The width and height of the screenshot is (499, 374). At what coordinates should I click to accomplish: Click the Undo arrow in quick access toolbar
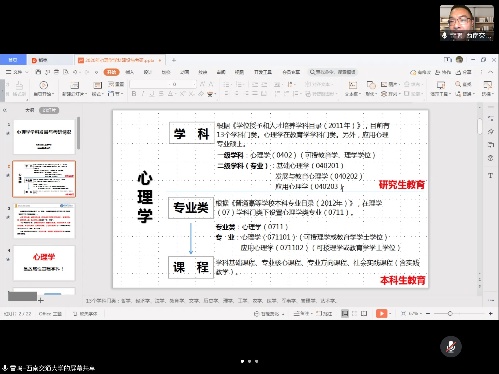pos(75,72)
